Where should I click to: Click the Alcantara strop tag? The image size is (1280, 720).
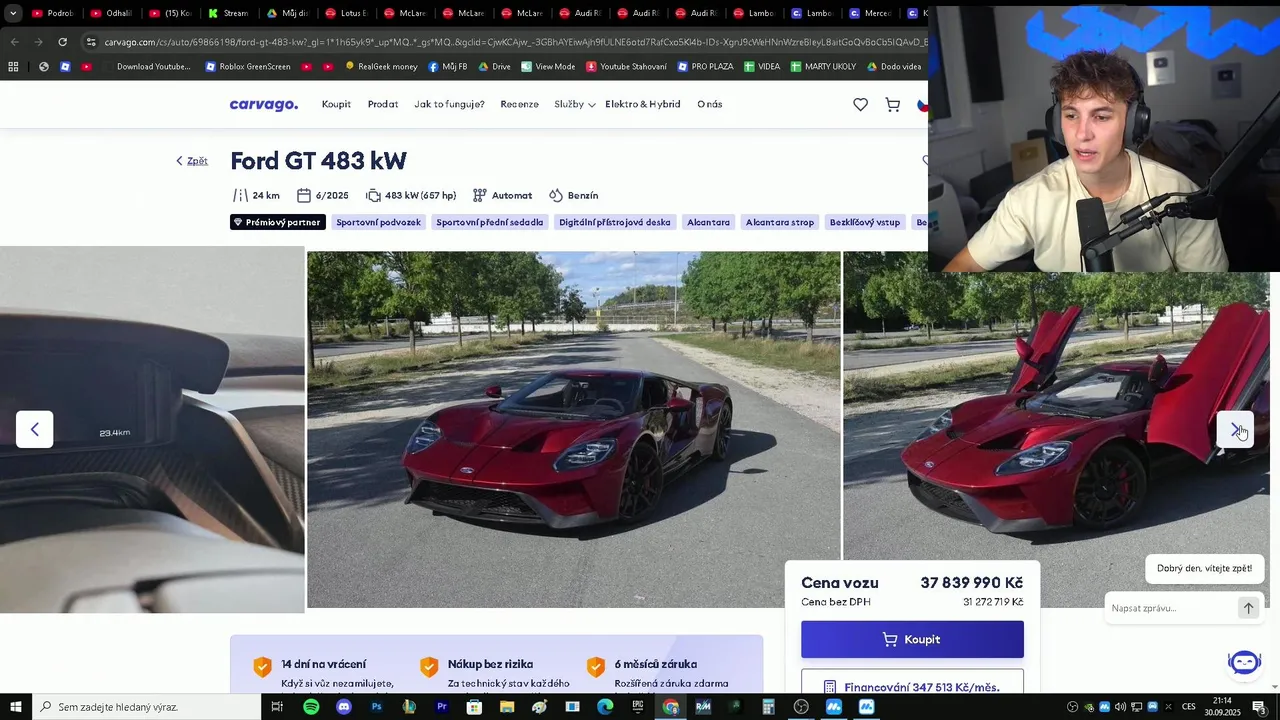click(780, 222)
